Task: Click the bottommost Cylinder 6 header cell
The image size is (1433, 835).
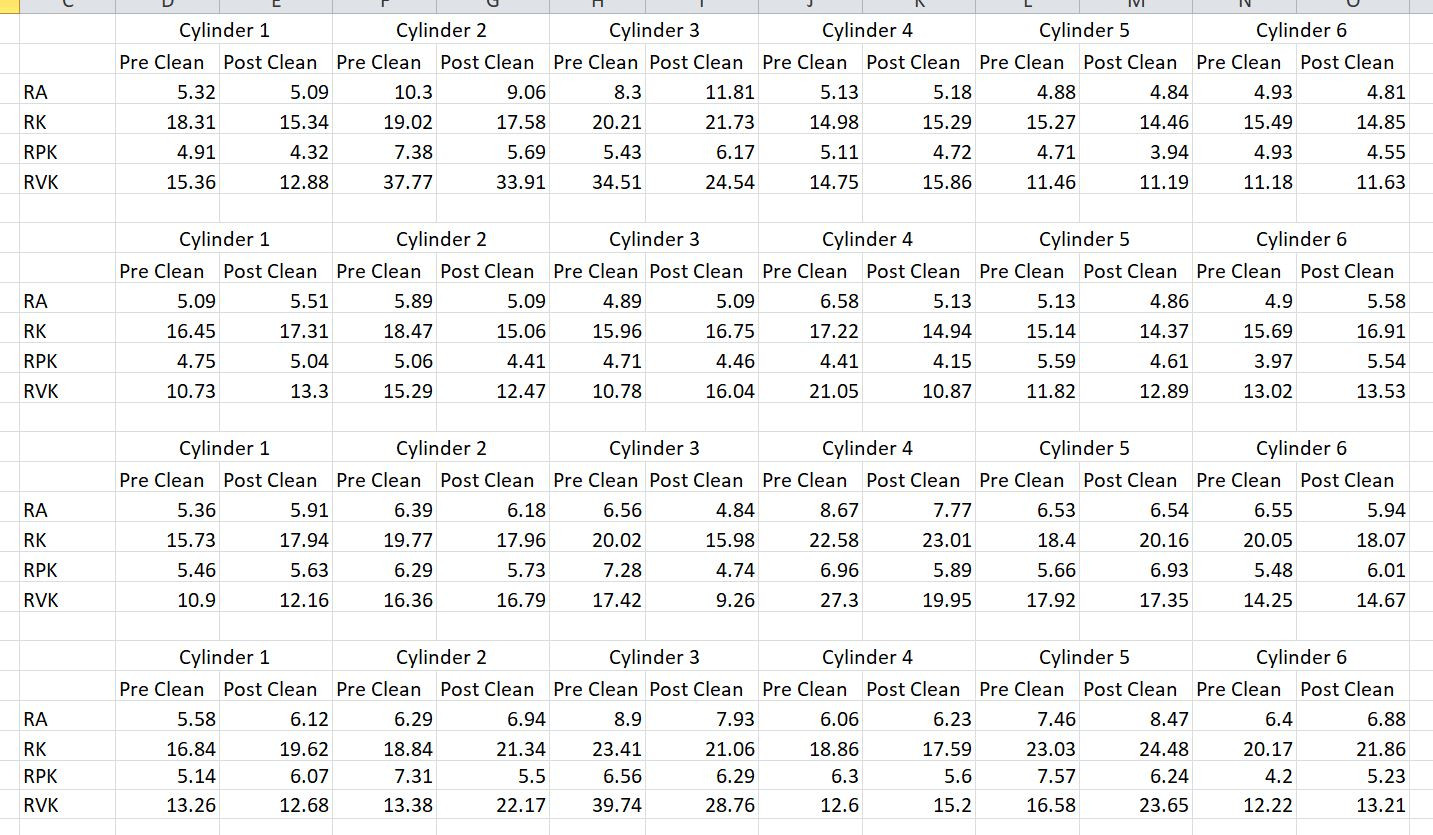Action: tap(1301, 657)
